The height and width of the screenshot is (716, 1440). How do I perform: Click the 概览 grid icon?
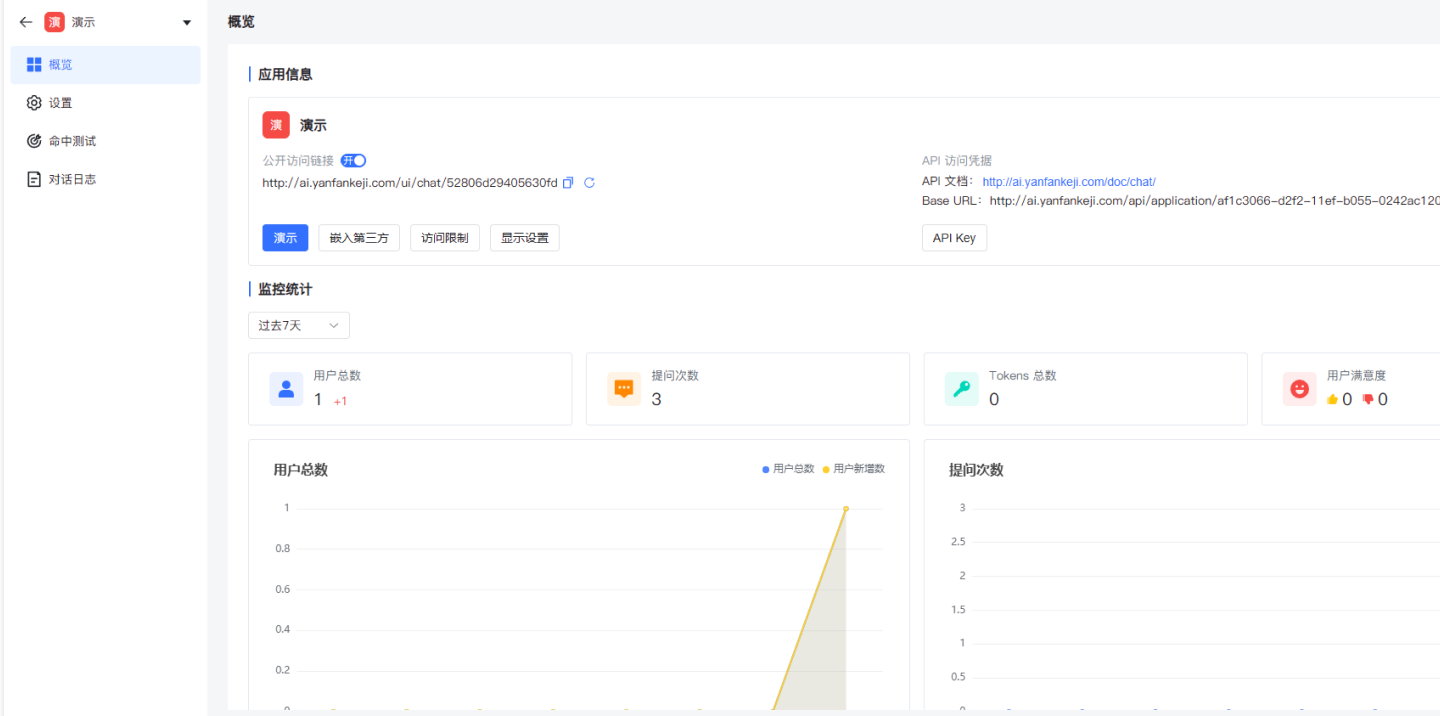[x=34, y=65]
